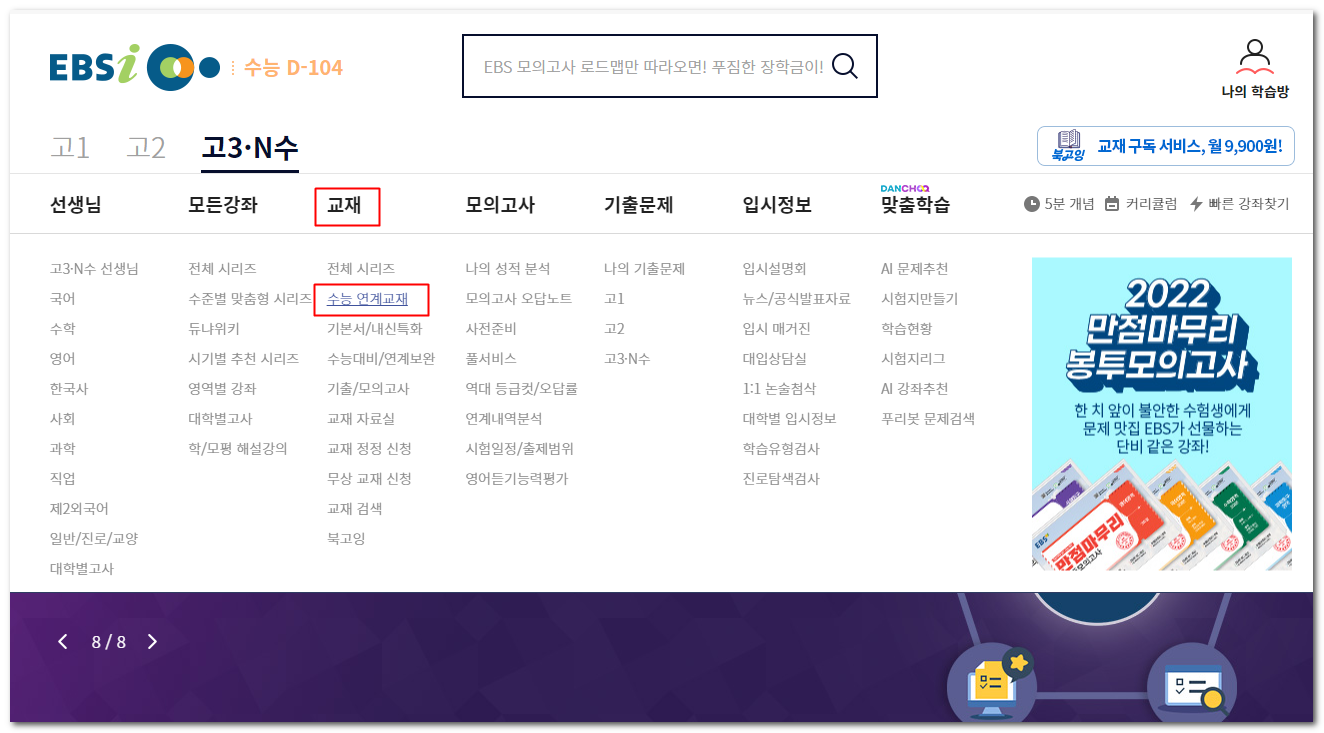
Task: Open 영어듣기능력평가 link
Action: pyautogui.click(x=516, y=479)
